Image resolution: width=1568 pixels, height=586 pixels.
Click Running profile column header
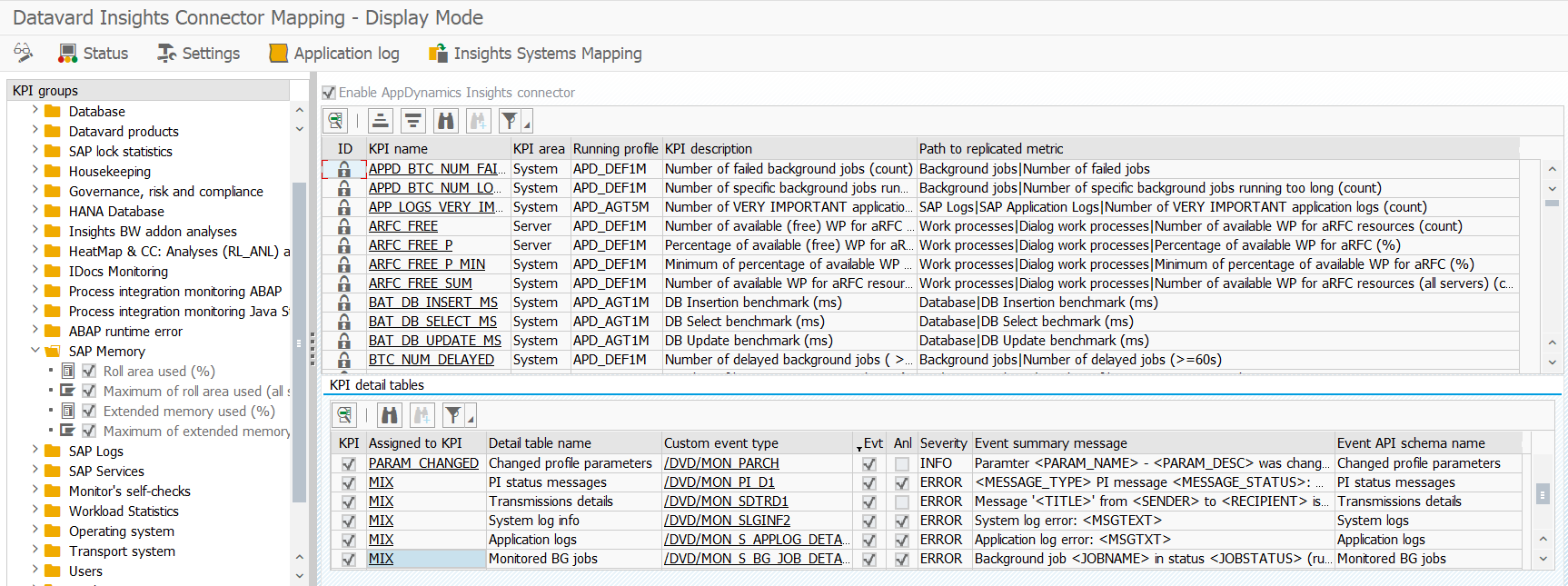[x=616, y=148]
